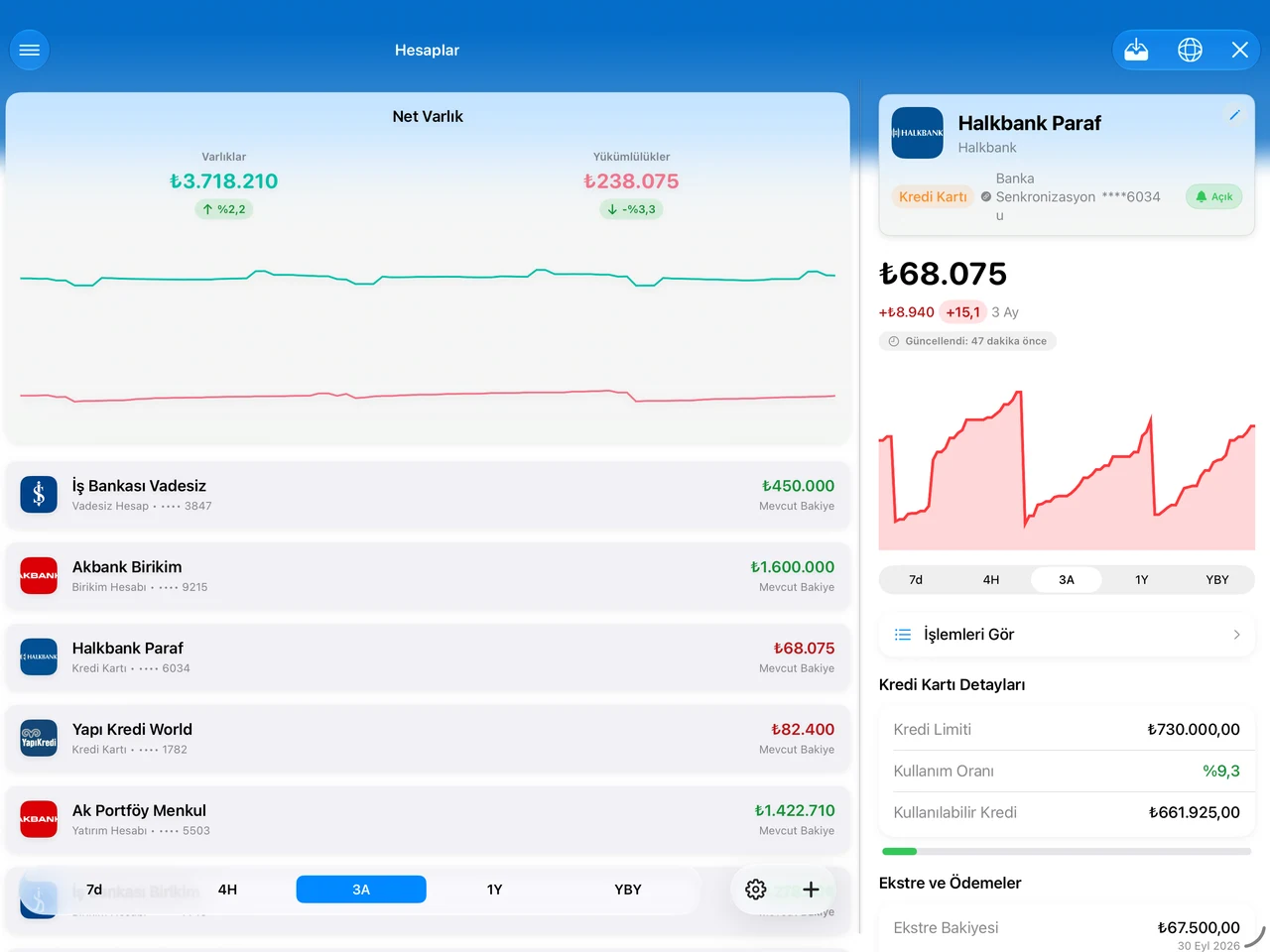This screenshot has height=952, width=1270.
Task: Click the Halkbank Paraf balance chart
Action: (1067, 470)
